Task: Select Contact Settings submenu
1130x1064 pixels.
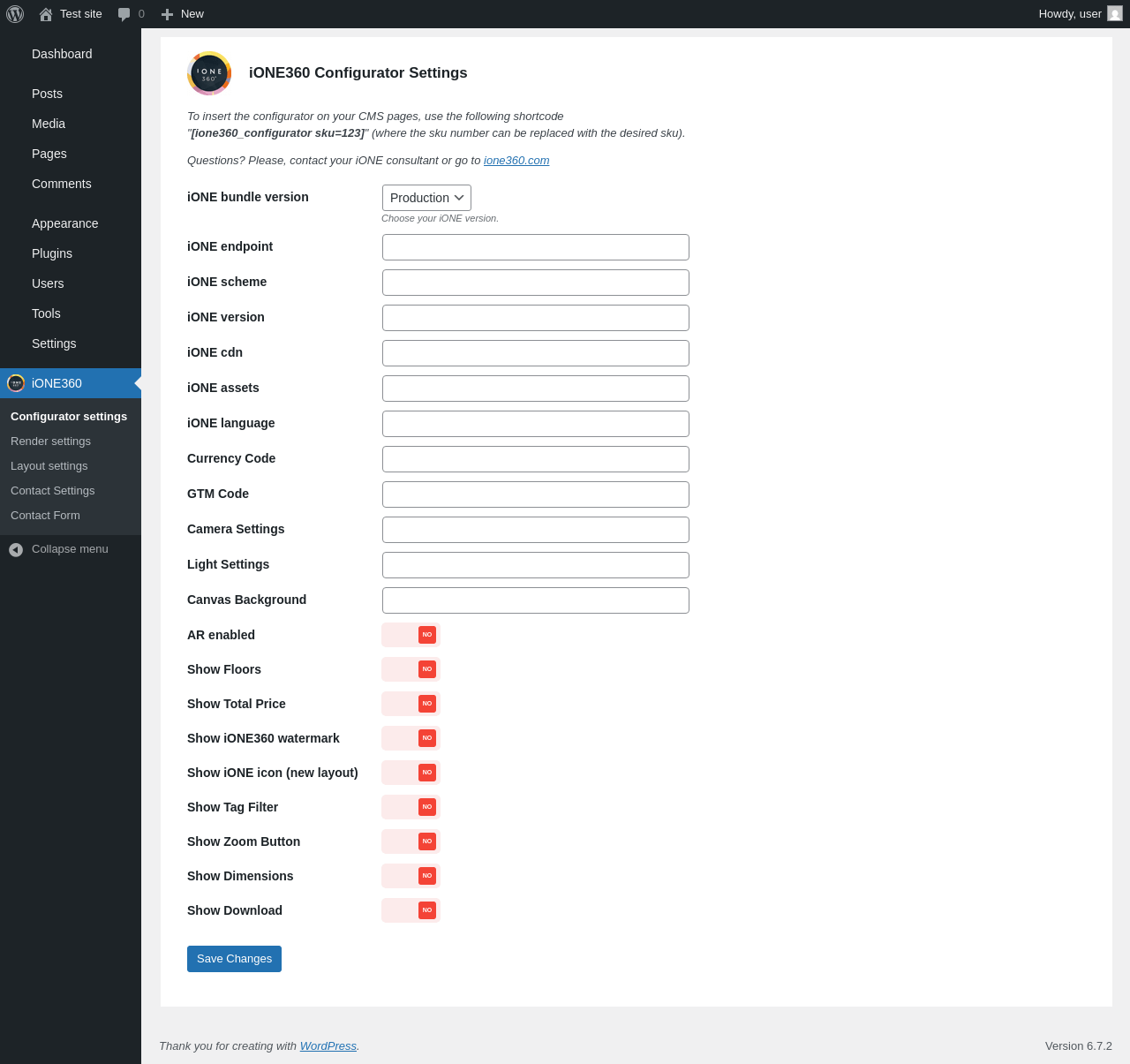Action: pyautogui.click(x=52, y=491)
